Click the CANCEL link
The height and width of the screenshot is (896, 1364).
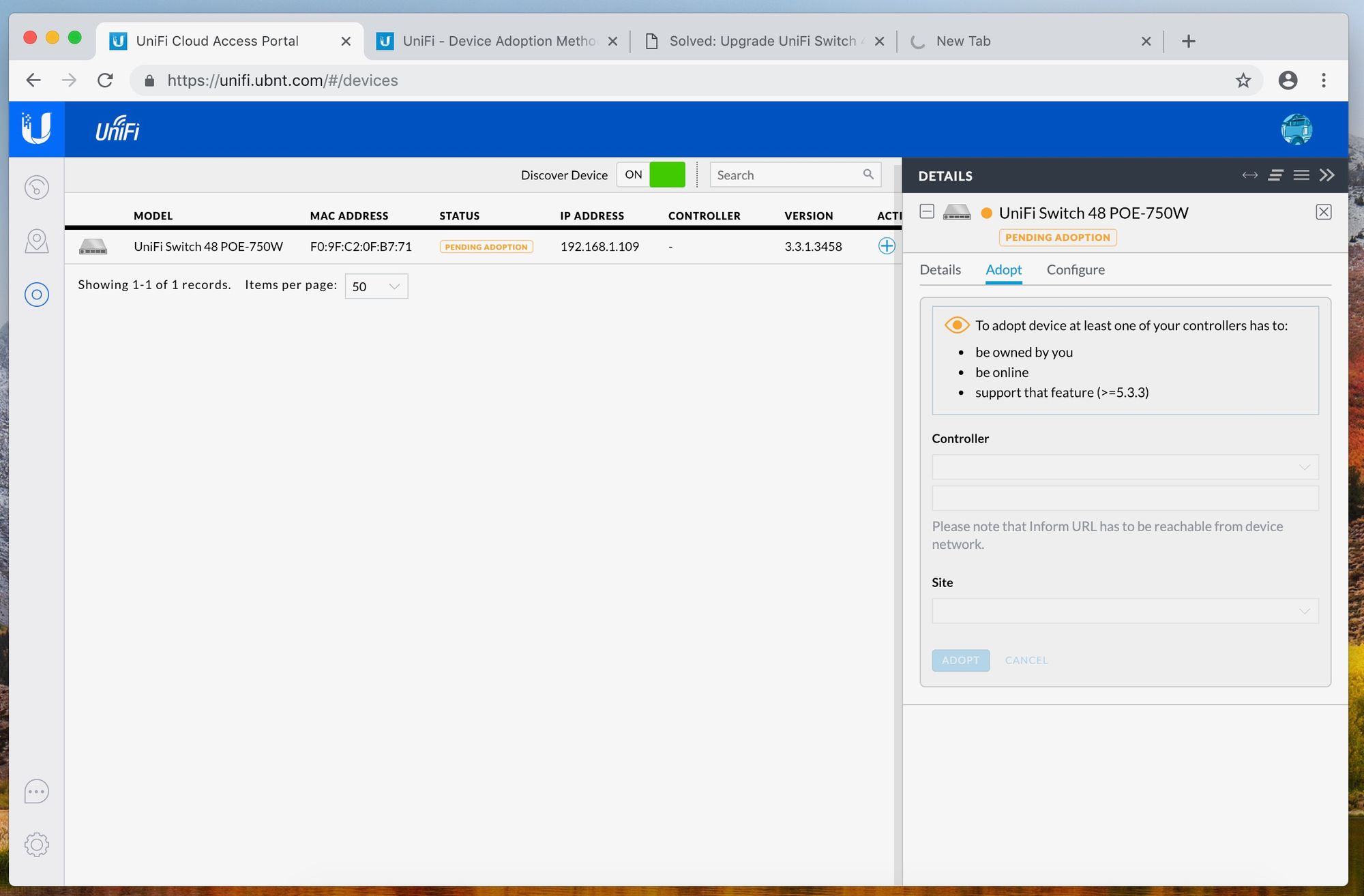coord(1026,660)
